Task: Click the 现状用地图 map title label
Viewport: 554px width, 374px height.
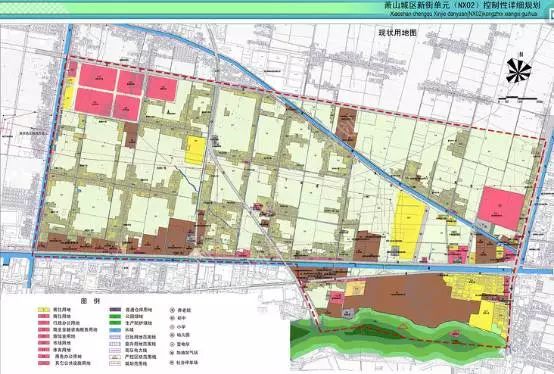Action: click(x=397, y=33)
